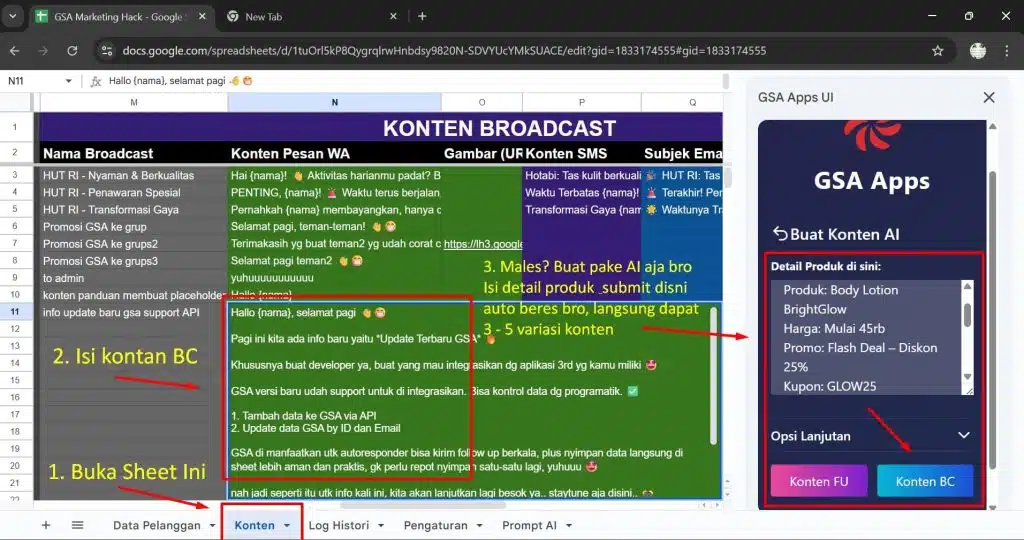
Task: Switch to the New Tab browser tab
Action: [x=311, y=16]
